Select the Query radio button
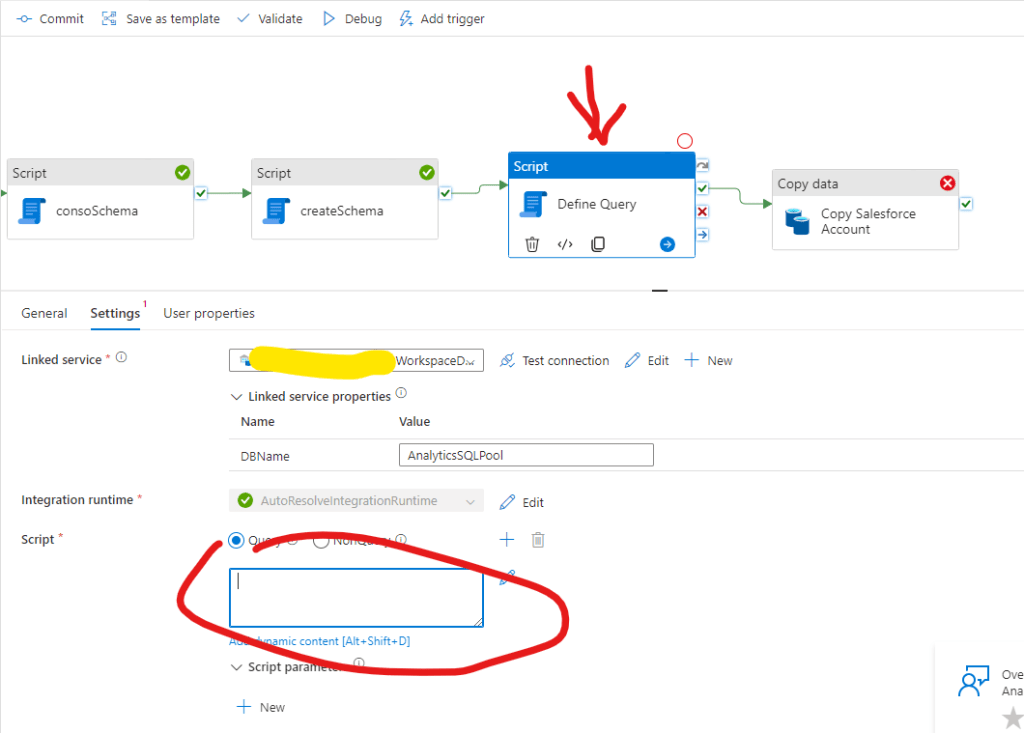 (x=236, y=540)
